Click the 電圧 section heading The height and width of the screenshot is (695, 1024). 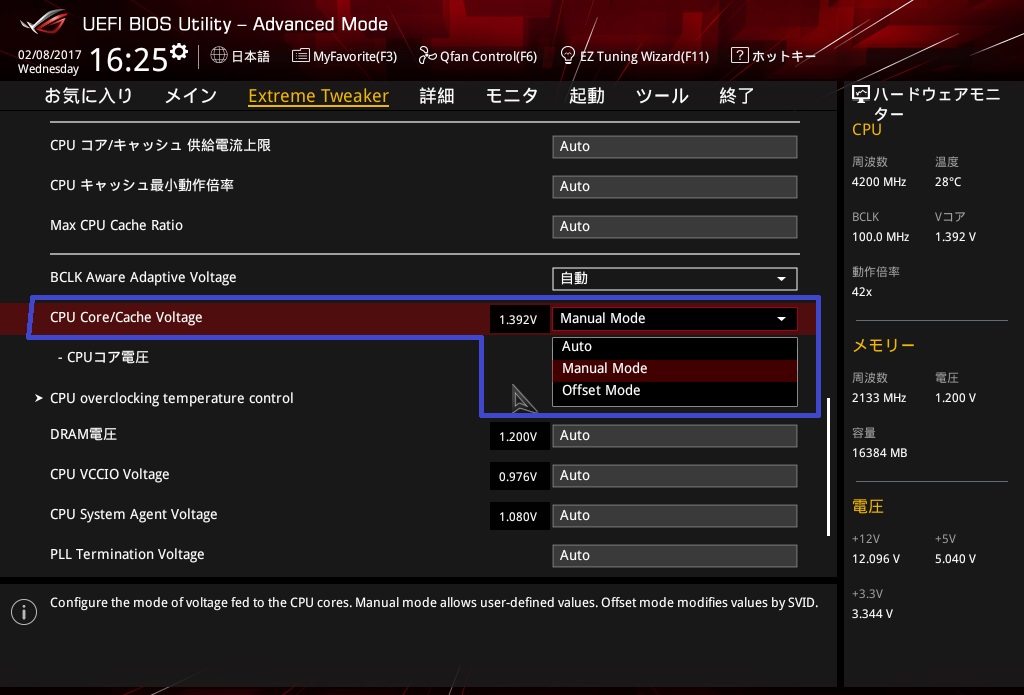(868, 506)
